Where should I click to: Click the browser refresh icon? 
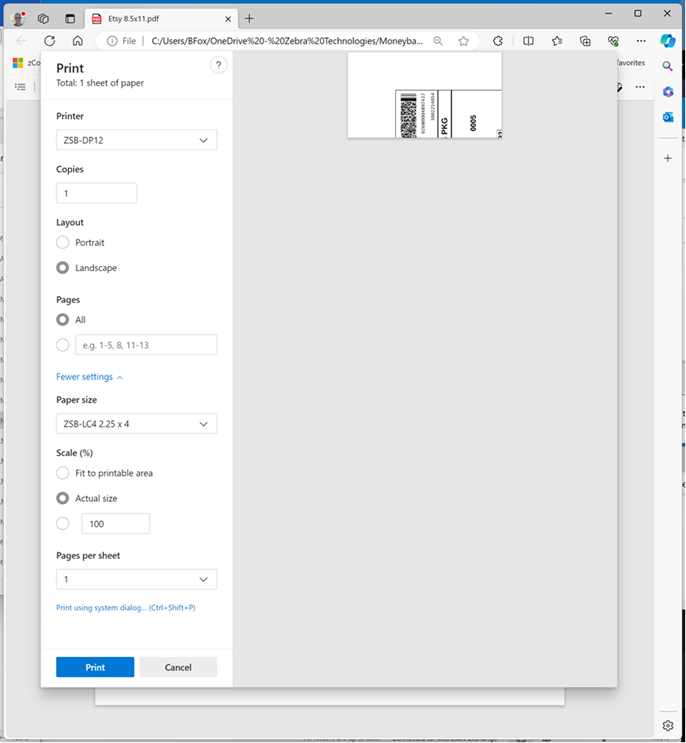tap(50, 41)
